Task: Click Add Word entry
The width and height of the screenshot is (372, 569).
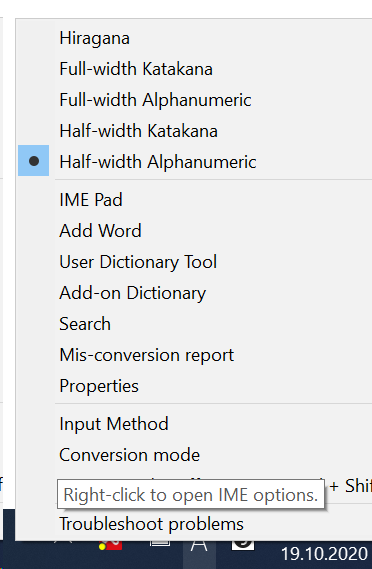Action: 100,231
